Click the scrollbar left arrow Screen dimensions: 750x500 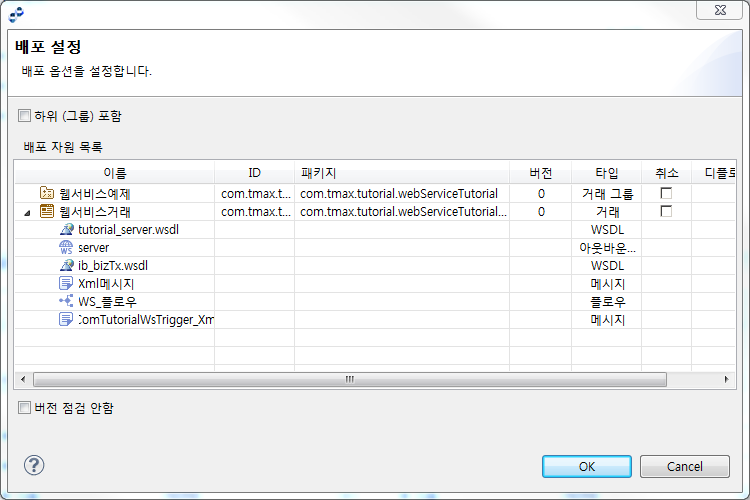[23, 379]
